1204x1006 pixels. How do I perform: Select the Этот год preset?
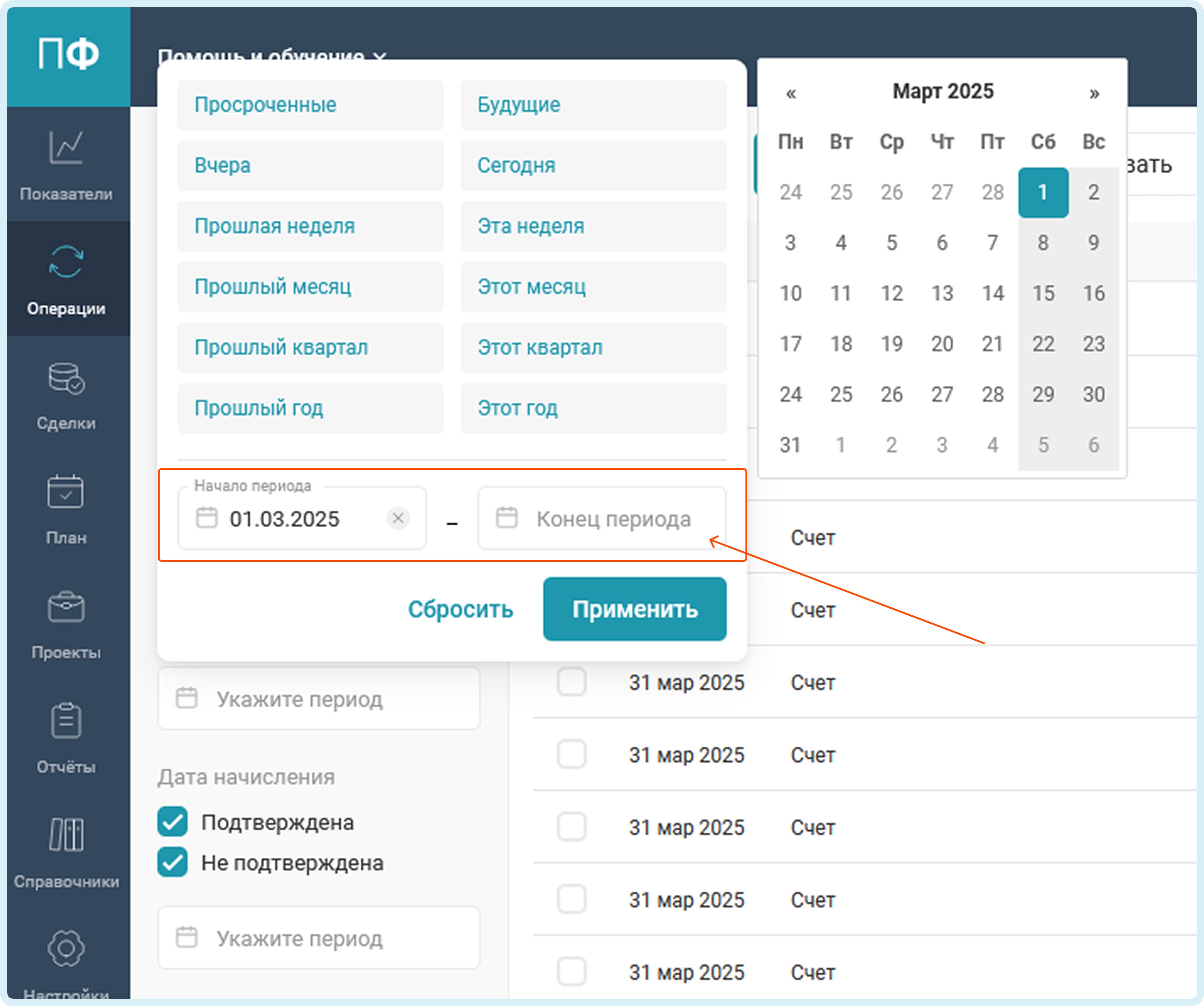pos(593,409)
